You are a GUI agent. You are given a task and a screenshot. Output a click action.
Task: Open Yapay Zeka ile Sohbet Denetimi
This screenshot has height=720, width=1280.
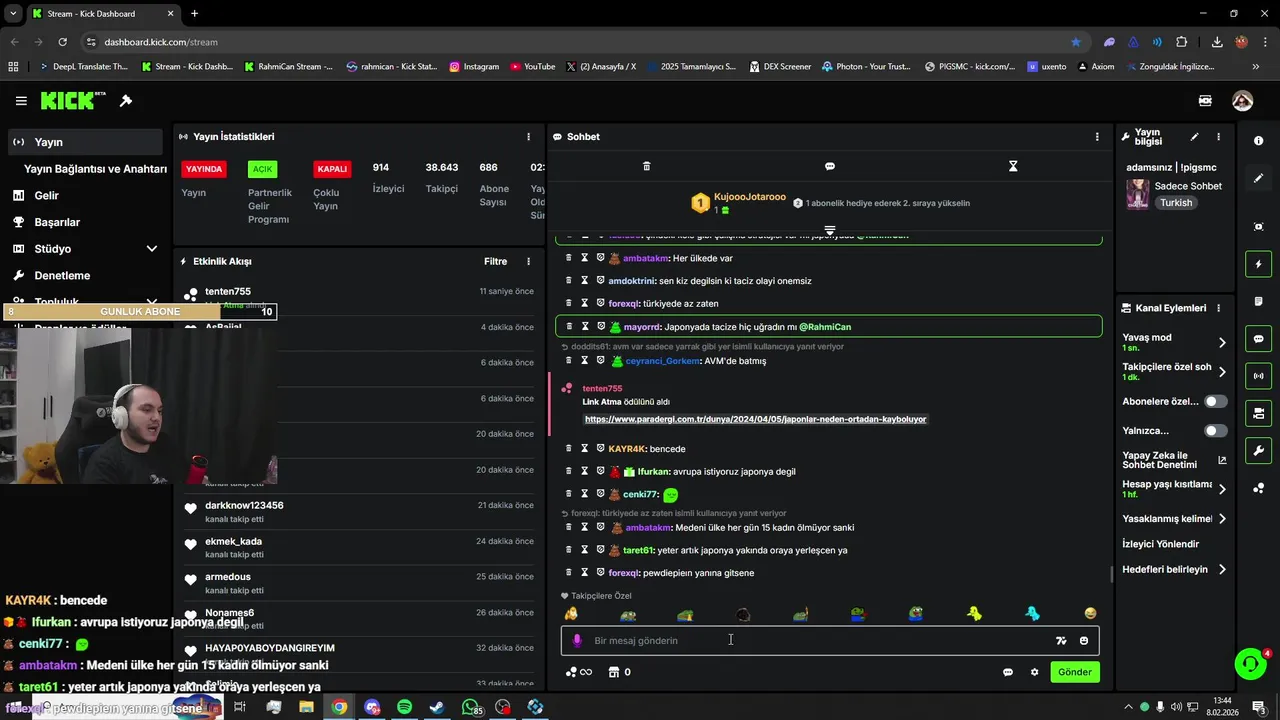[x=1174, y=460]
